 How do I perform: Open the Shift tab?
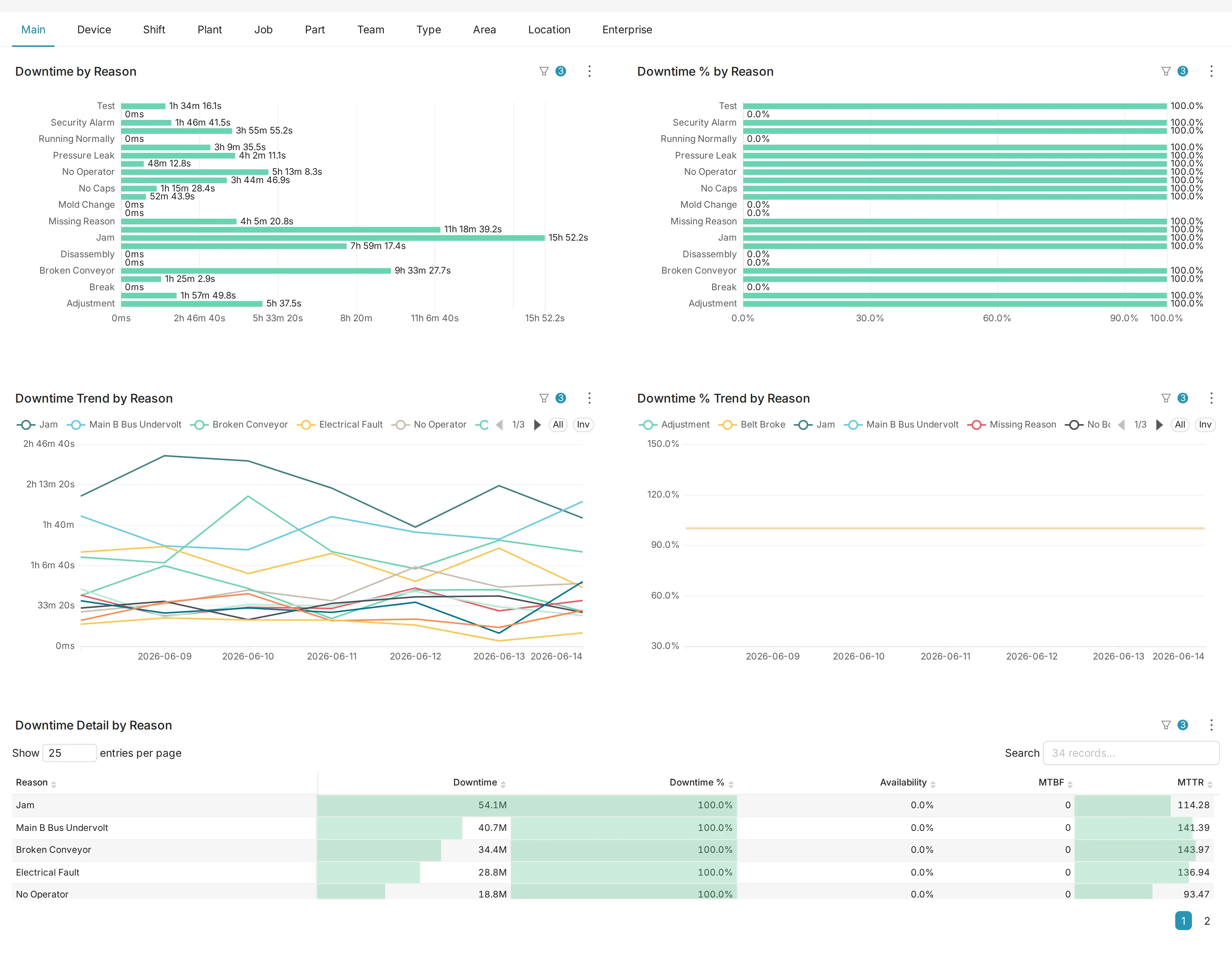154,30
